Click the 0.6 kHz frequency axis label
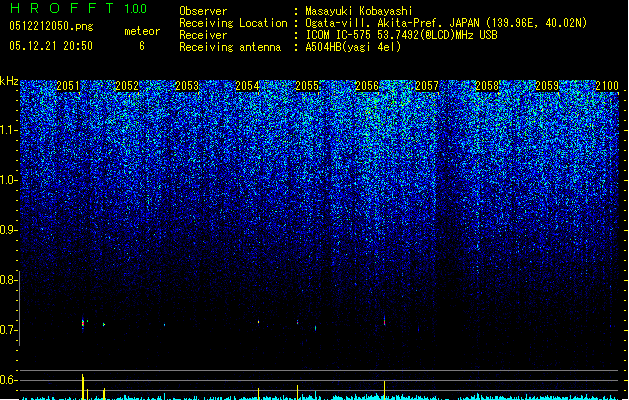Viewport: 629px width, 400px height. pyautogui.click(x=9, y=380)
